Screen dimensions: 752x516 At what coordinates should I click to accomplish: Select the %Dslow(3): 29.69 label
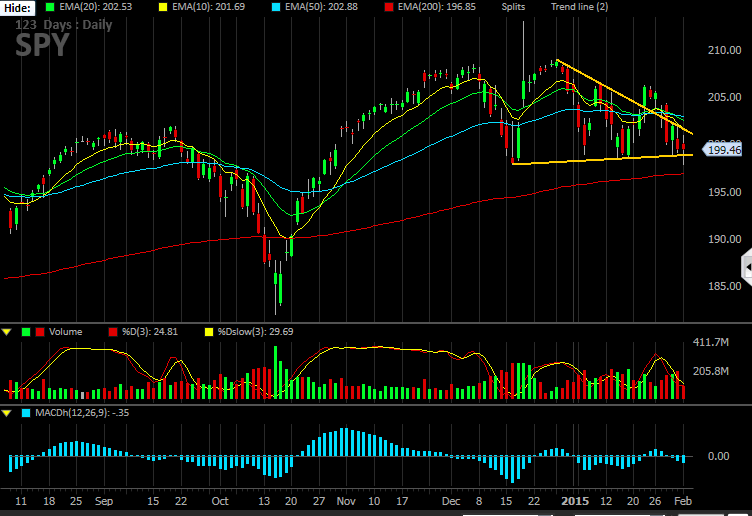(256, 332)
